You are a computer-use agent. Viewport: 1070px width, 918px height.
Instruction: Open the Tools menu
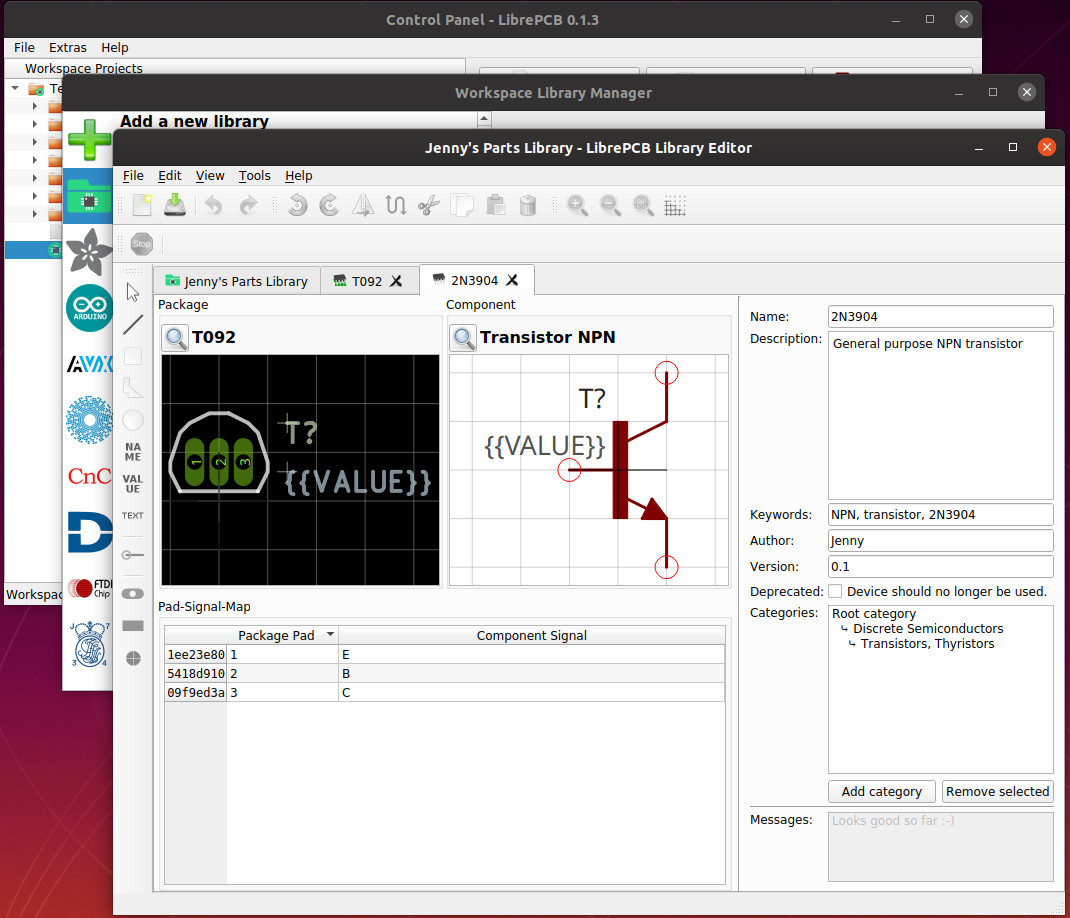pos(254,175)
